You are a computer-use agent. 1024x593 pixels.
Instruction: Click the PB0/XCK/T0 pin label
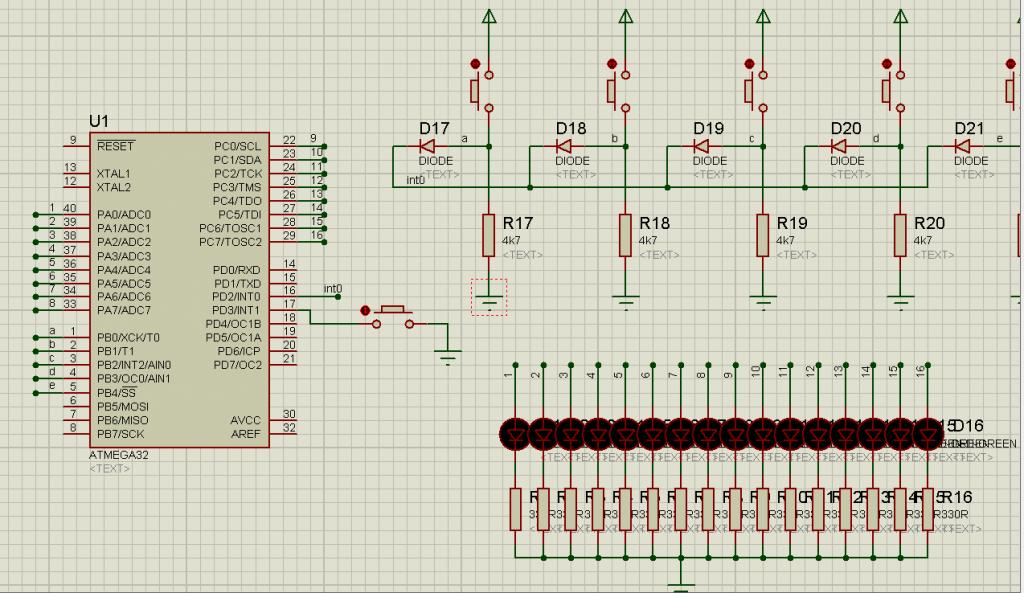pyautogui.click(x=128, y=338)
